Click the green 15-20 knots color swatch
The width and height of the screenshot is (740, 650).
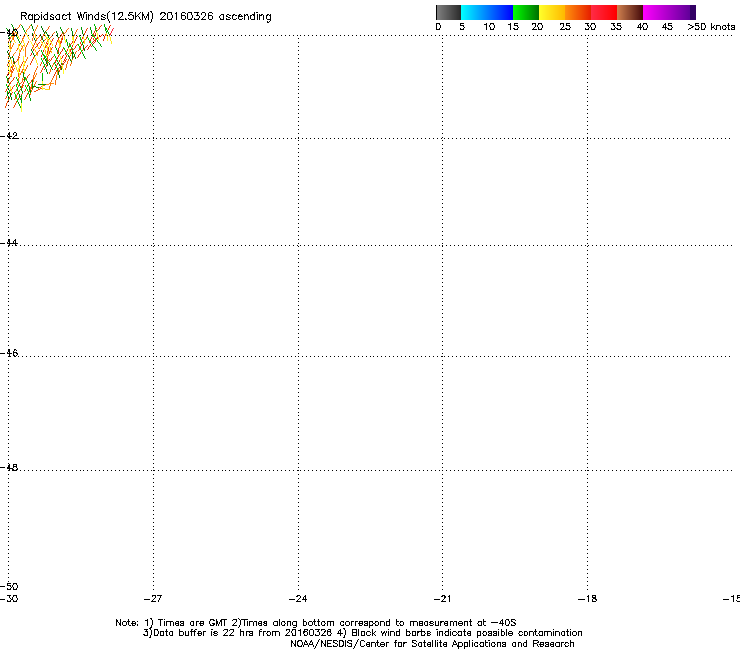pyautogui.click(x=526, y=12)
